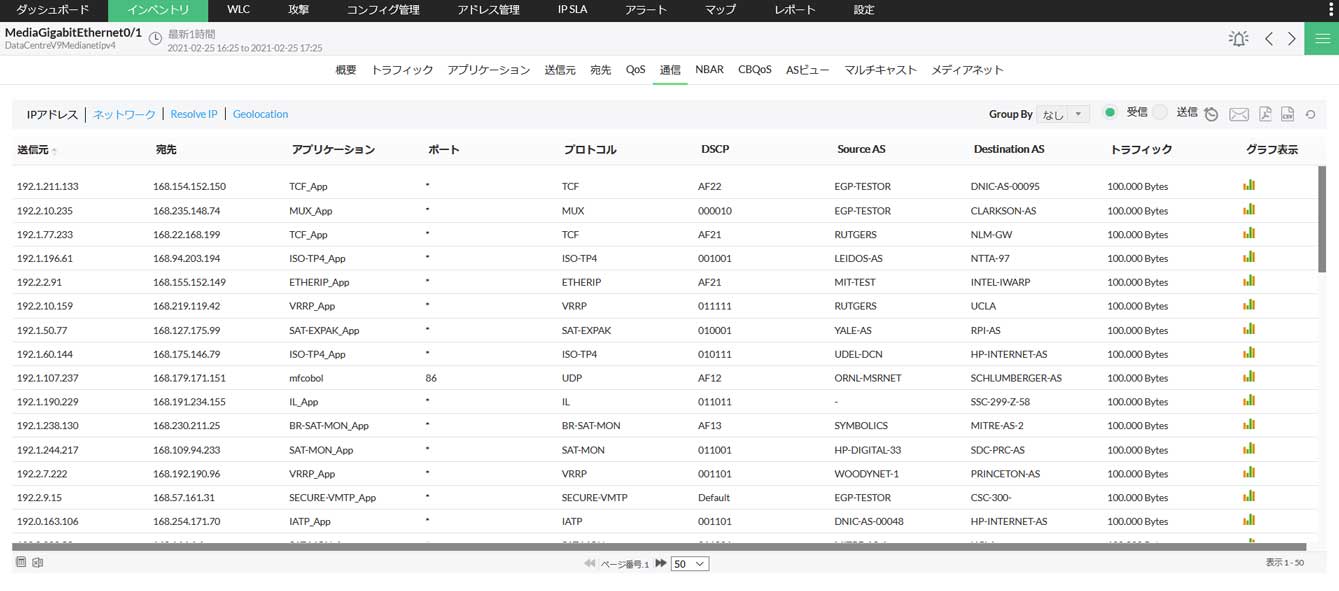Open the ダッシュボード top menu
This screenshot has height=591, width=1339.
click(x=53, y=10)
